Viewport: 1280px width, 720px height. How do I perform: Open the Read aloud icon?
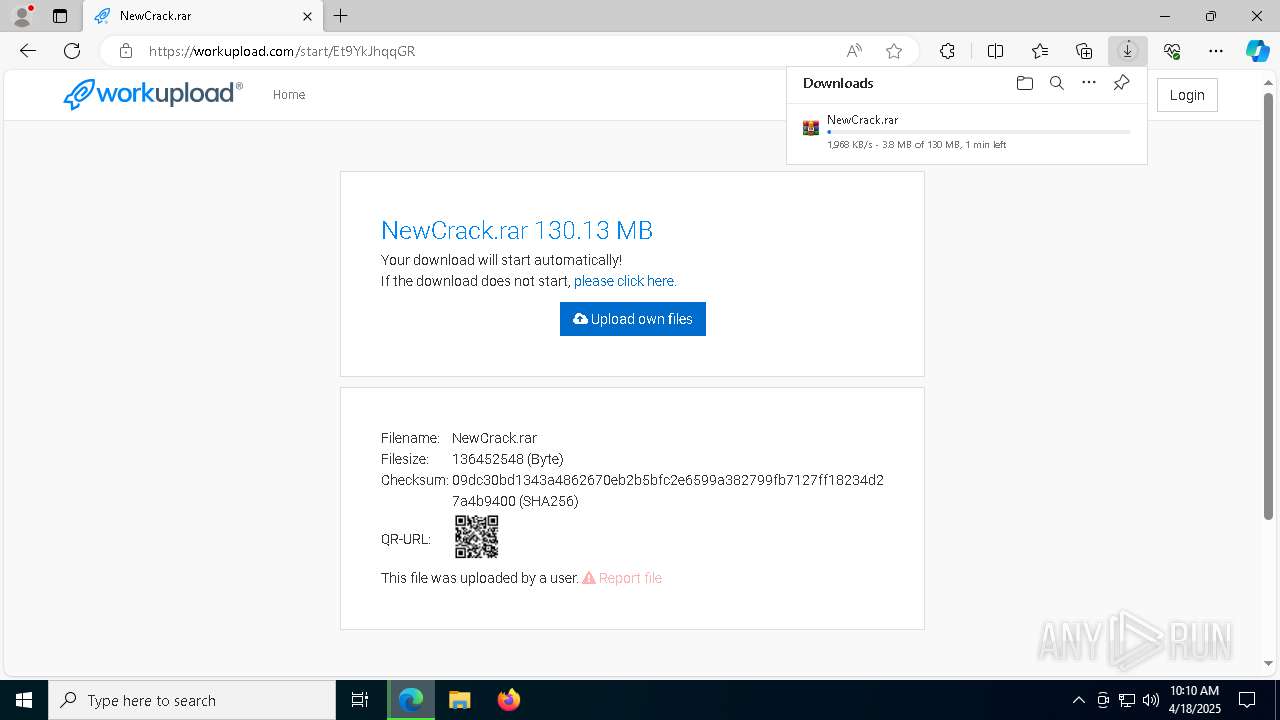tap(854, 51)
